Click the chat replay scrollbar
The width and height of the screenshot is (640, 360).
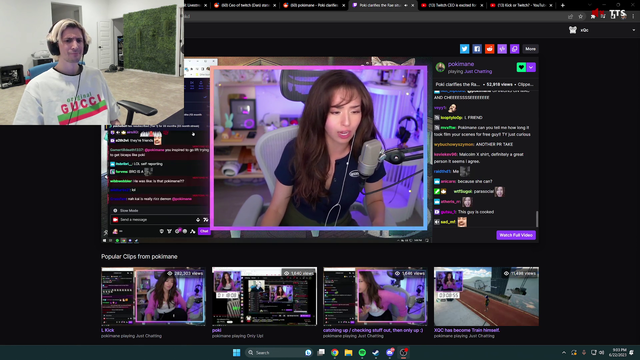[537, 219]
